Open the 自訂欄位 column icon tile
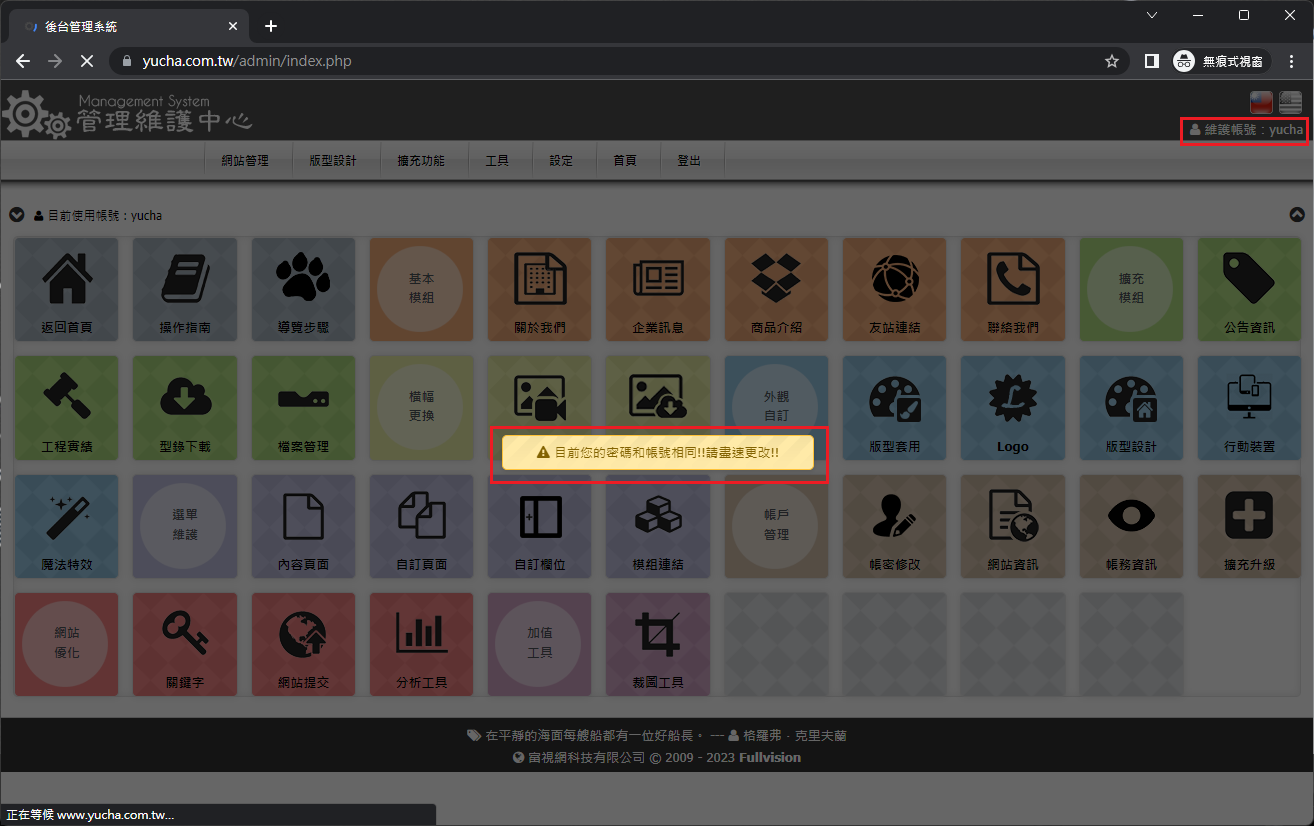This screenshot has height=826, width=1314. tap(540, 526)
